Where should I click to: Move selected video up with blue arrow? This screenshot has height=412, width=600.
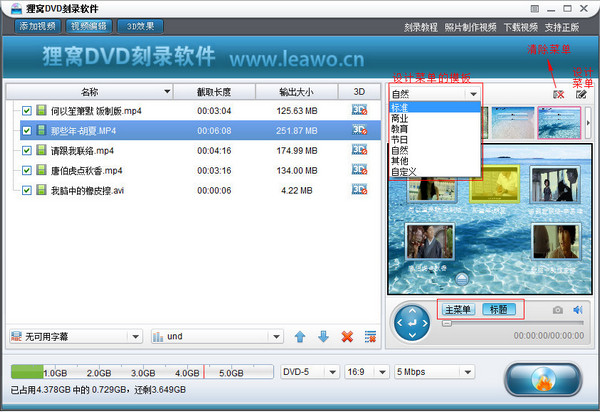[x=300, y=337]
